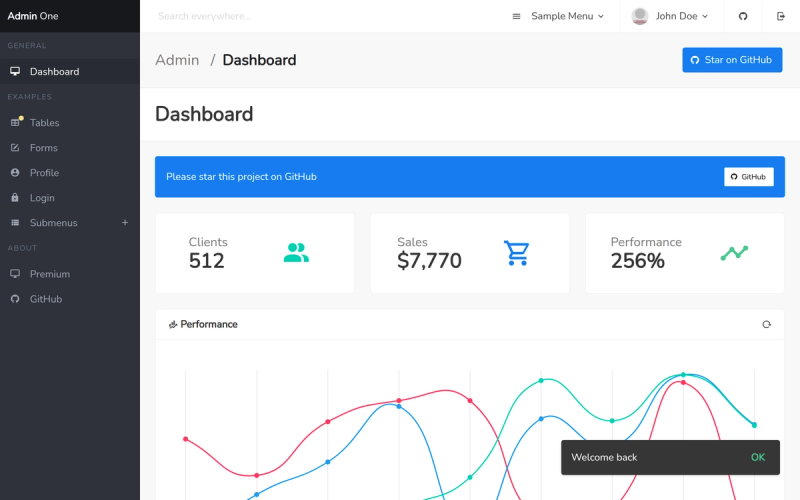The width and height of the screenshot is (800, 500).
Task: Click the Profile person icon in sidebar
Action: click(15, 172)
